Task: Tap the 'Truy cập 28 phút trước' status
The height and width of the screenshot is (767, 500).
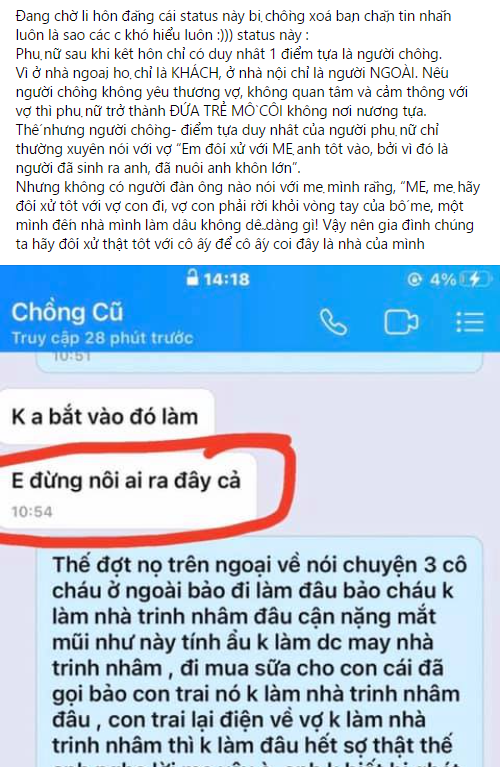Action: 102,338
